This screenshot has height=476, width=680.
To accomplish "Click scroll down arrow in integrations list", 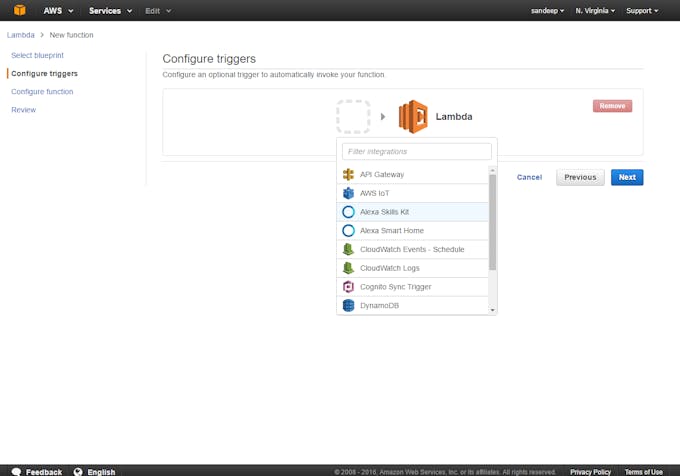I will 492,310.
